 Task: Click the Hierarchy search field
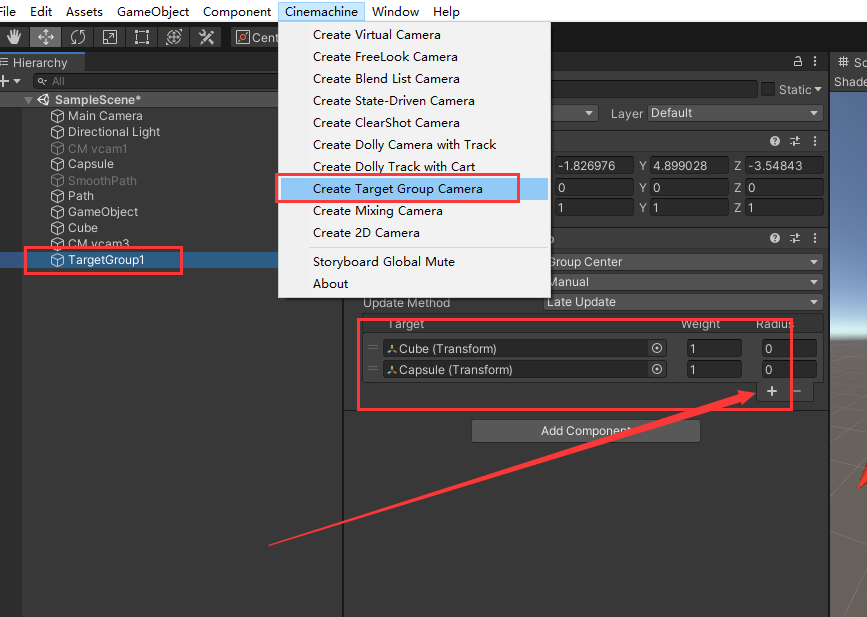pyautogui.click(x=155, y=81)
